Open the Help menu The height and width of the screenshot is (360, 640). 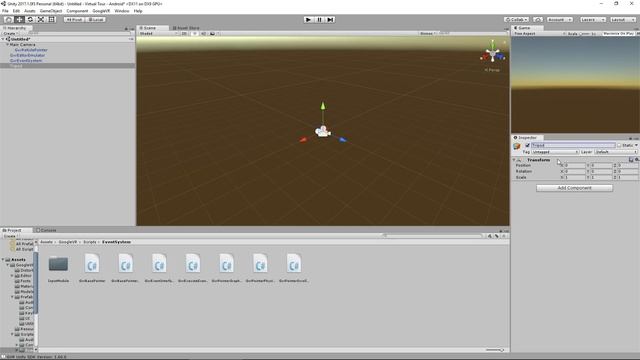(138, 11)
